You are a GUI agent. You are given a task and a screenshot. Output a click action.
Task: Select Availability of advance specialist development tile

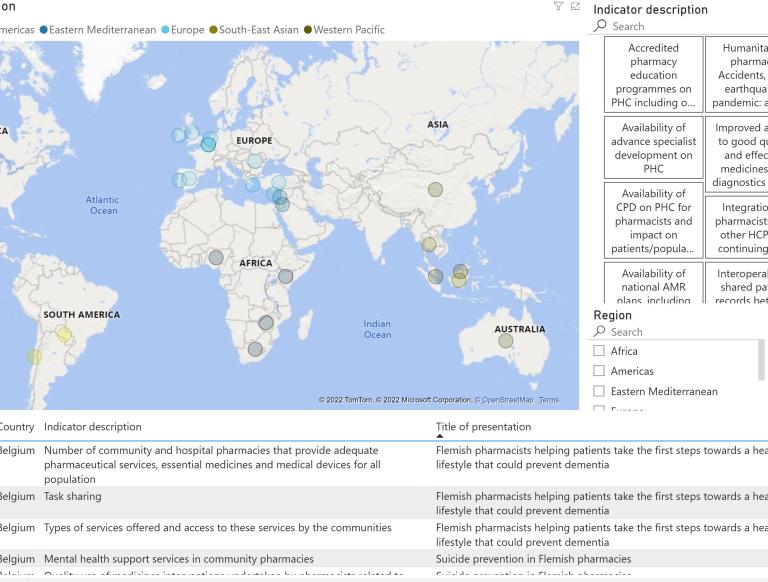click(653, 148)
